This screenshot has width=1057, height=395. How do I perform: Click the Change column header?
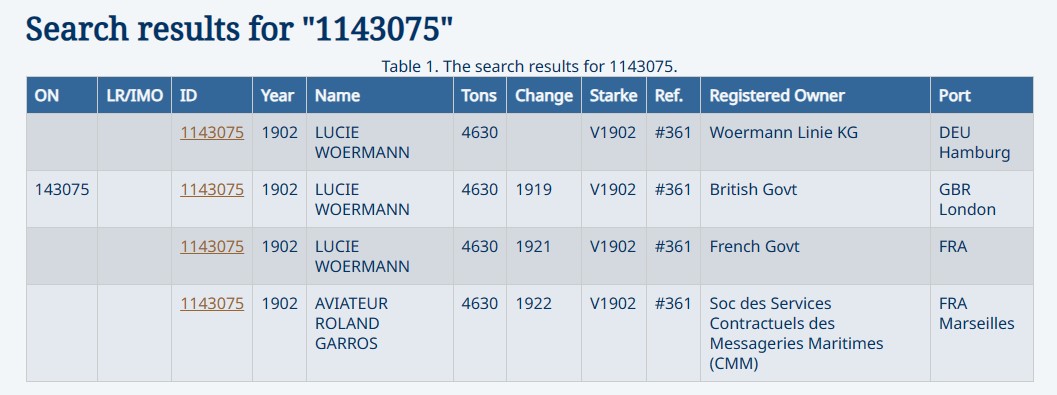544,95
